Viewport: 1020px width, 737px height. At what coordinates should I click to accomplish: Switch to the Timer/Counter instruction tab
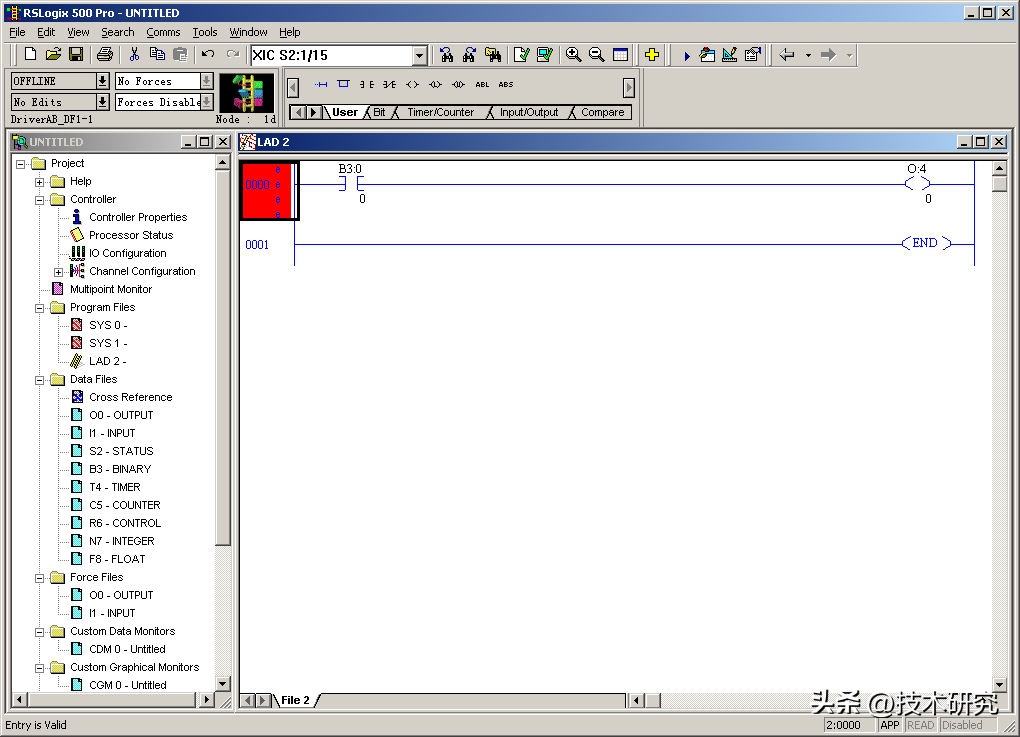440,112
